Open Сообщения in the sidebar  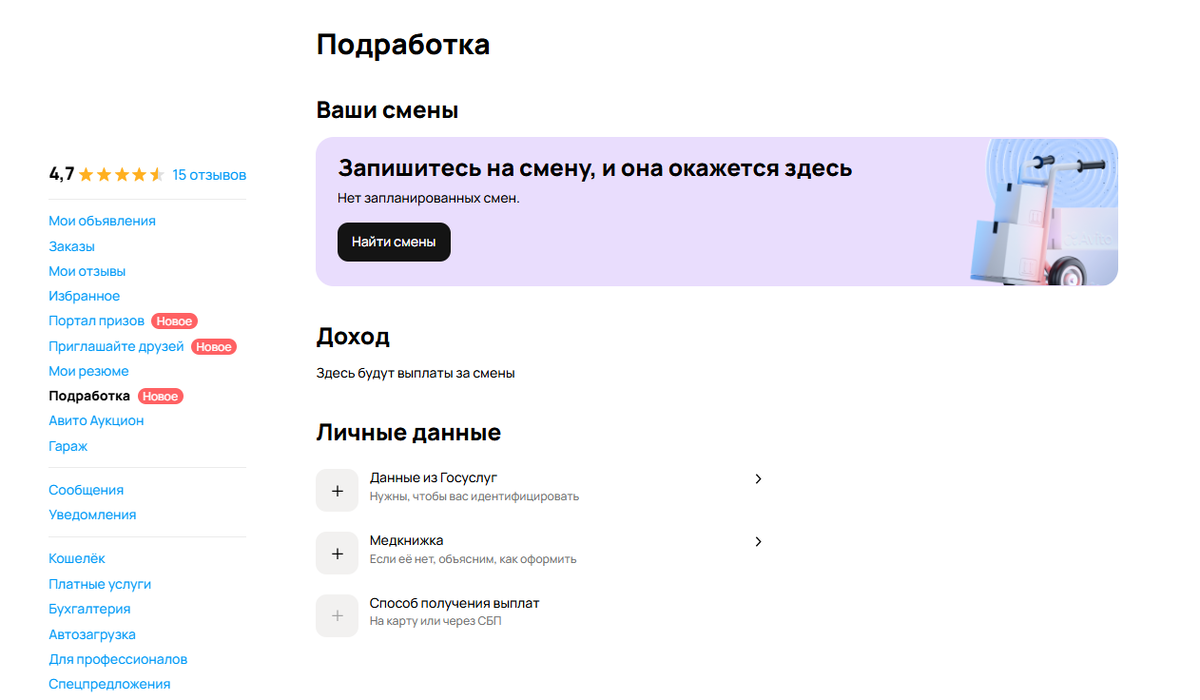tap(86, 489)
